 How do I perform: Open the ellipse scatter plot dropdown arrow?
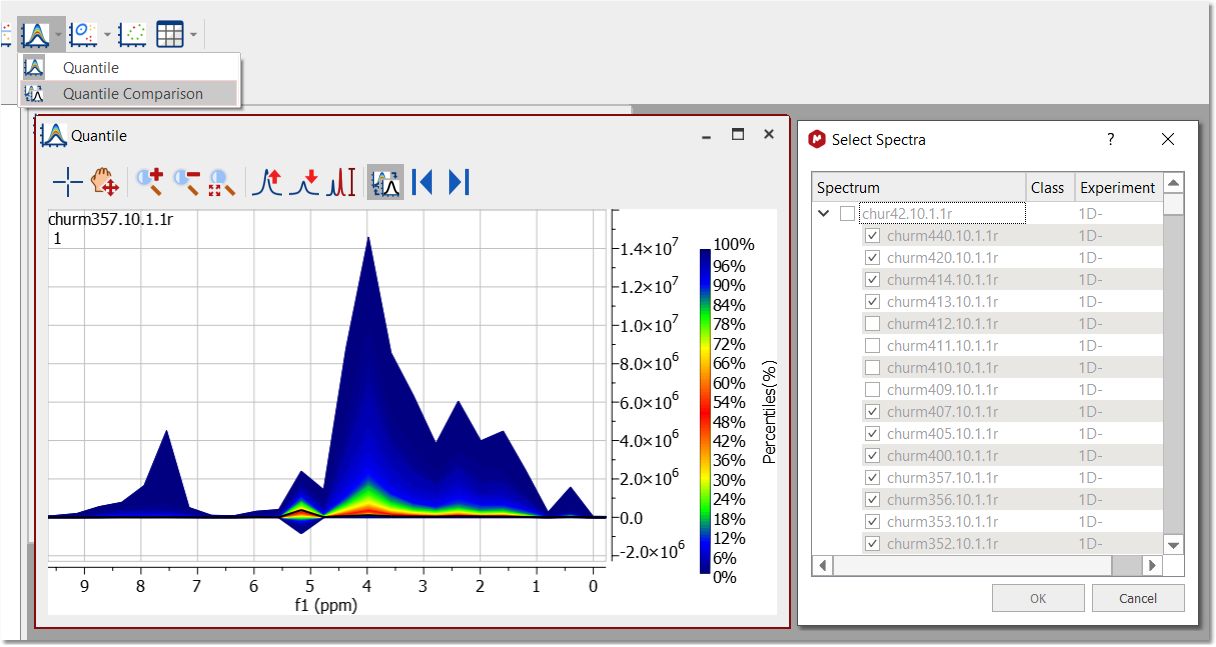[107, 35]
